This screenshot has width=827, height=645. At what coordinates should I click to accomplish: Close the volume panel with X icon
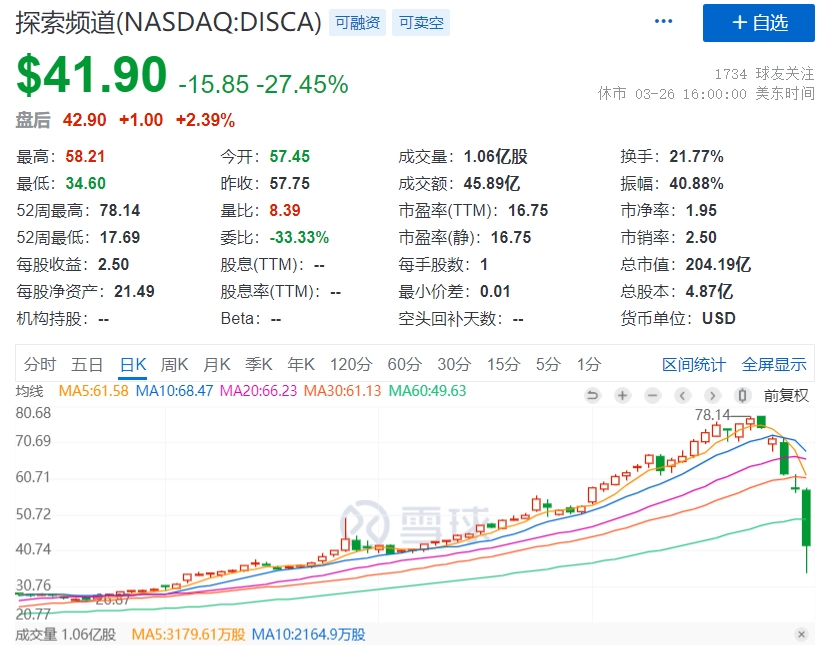tap(802, 634)
